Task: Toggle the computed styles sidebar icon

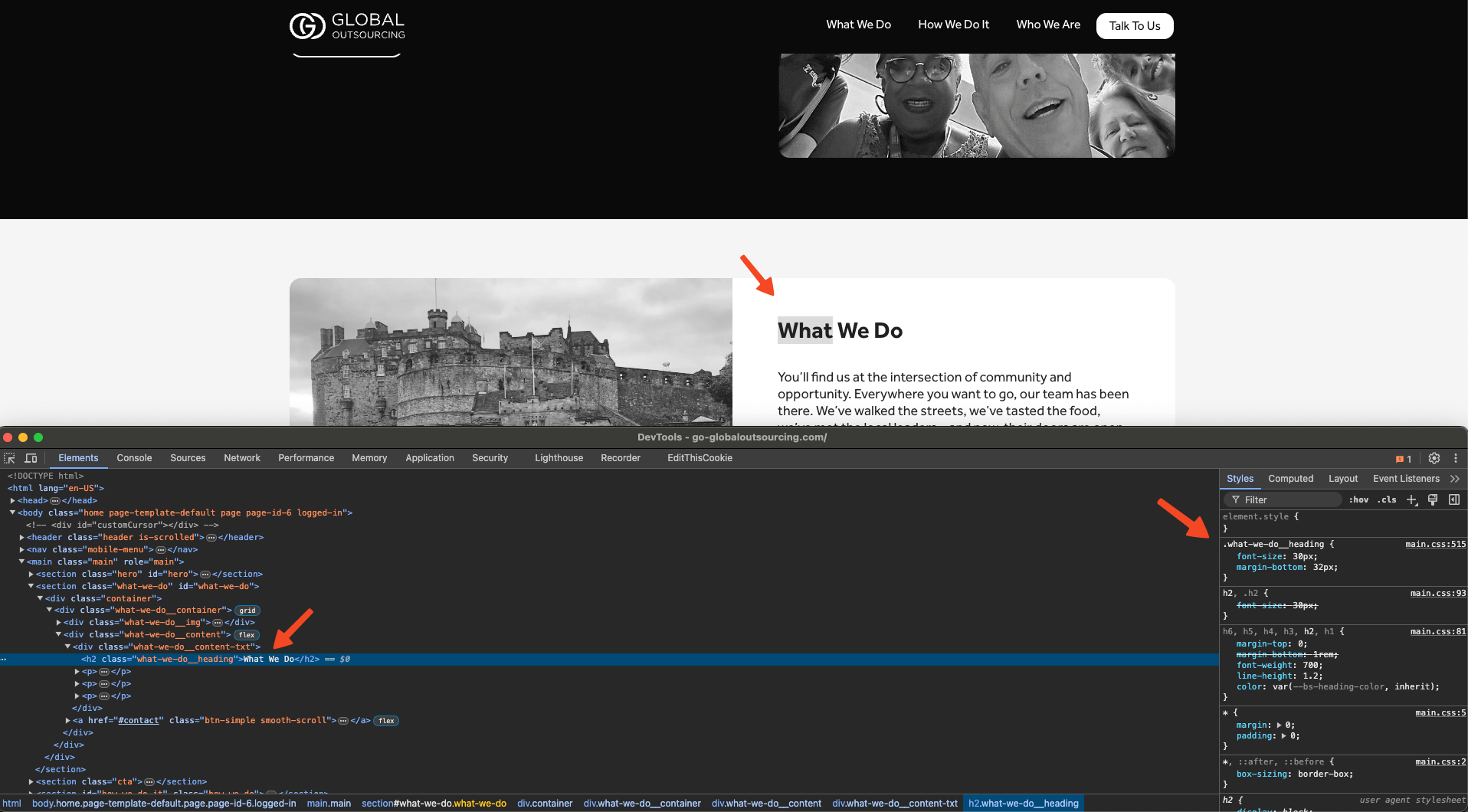Action: (1453, 499)
